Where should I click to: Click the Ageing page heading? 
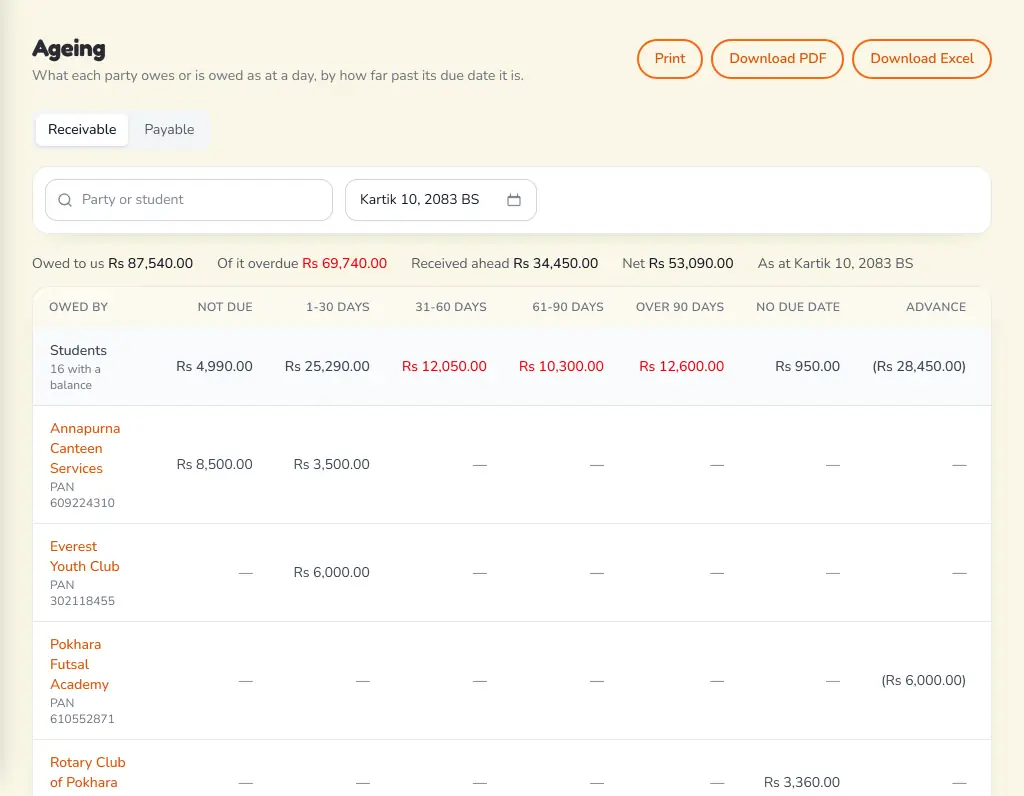tap(69, 48)
